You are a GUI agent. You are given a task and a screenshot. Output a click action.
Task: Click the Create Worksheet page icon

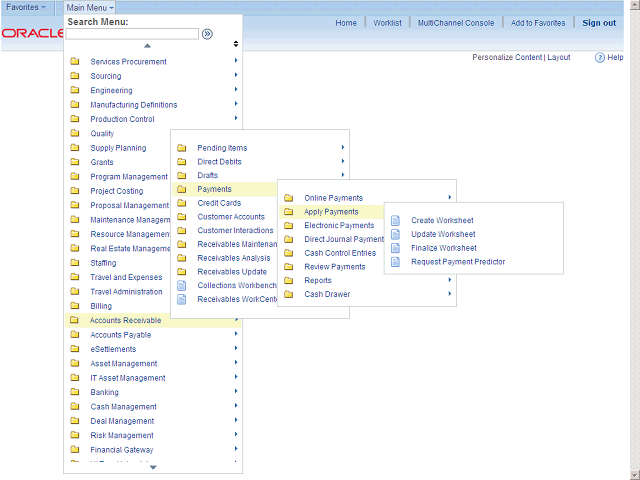395,220
